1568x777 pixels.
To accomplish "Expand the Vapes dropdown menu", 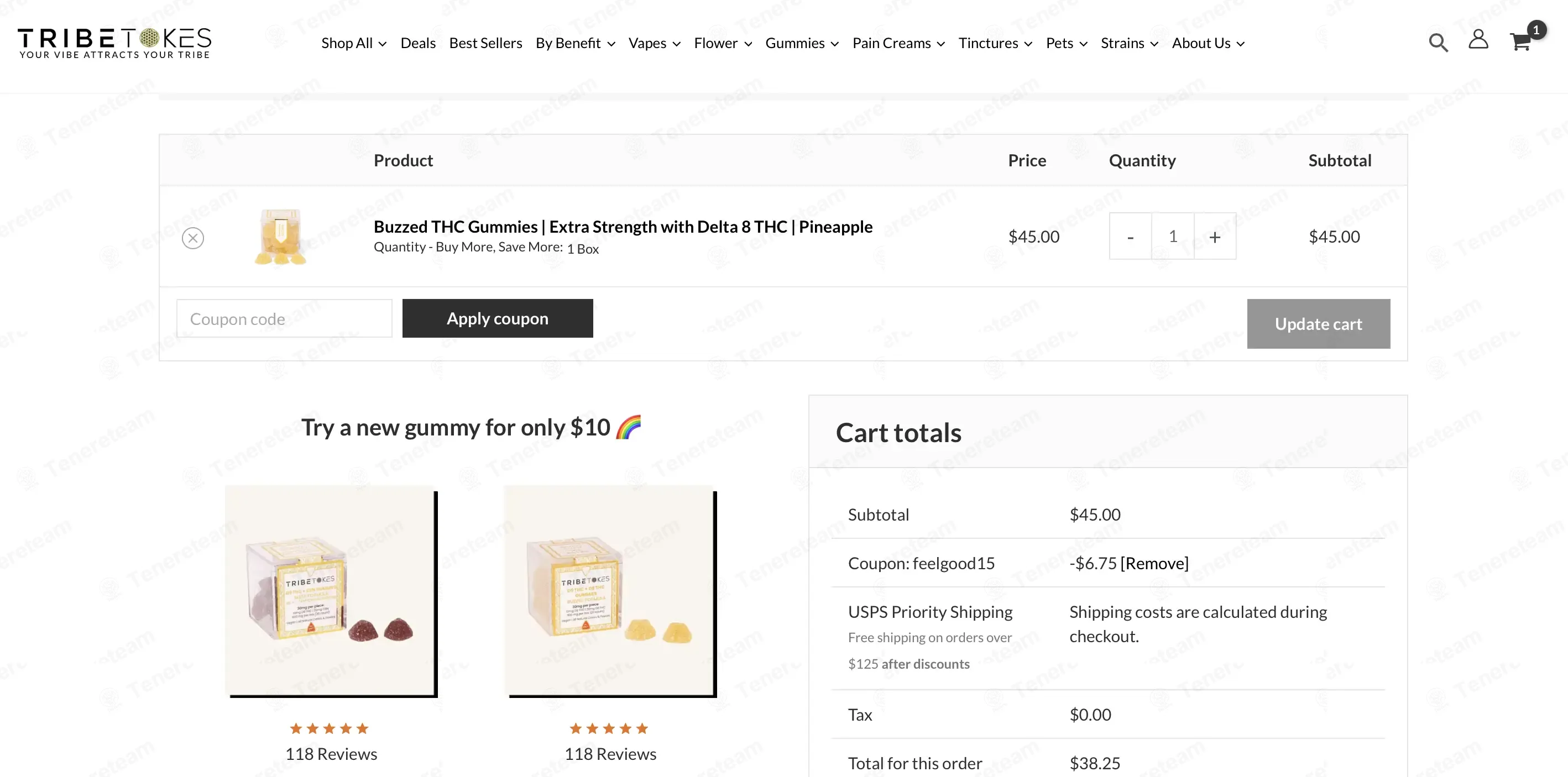I will 647,43.
